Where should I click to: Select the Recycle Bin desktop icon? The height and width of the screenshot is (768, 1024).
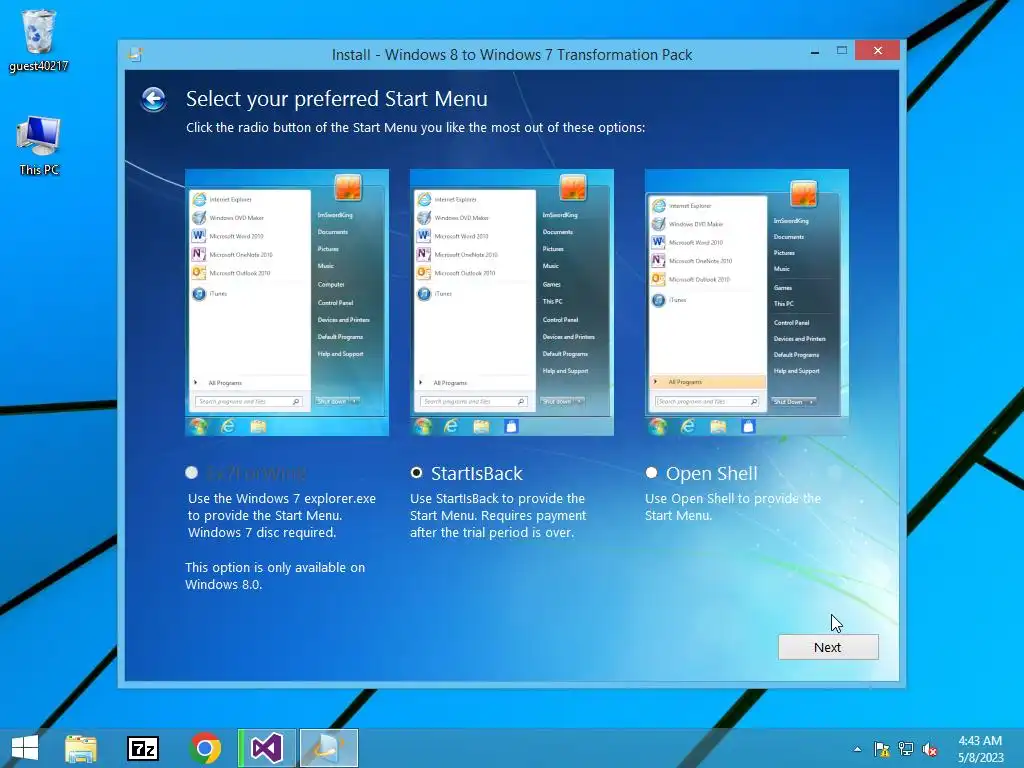[38, 40]
